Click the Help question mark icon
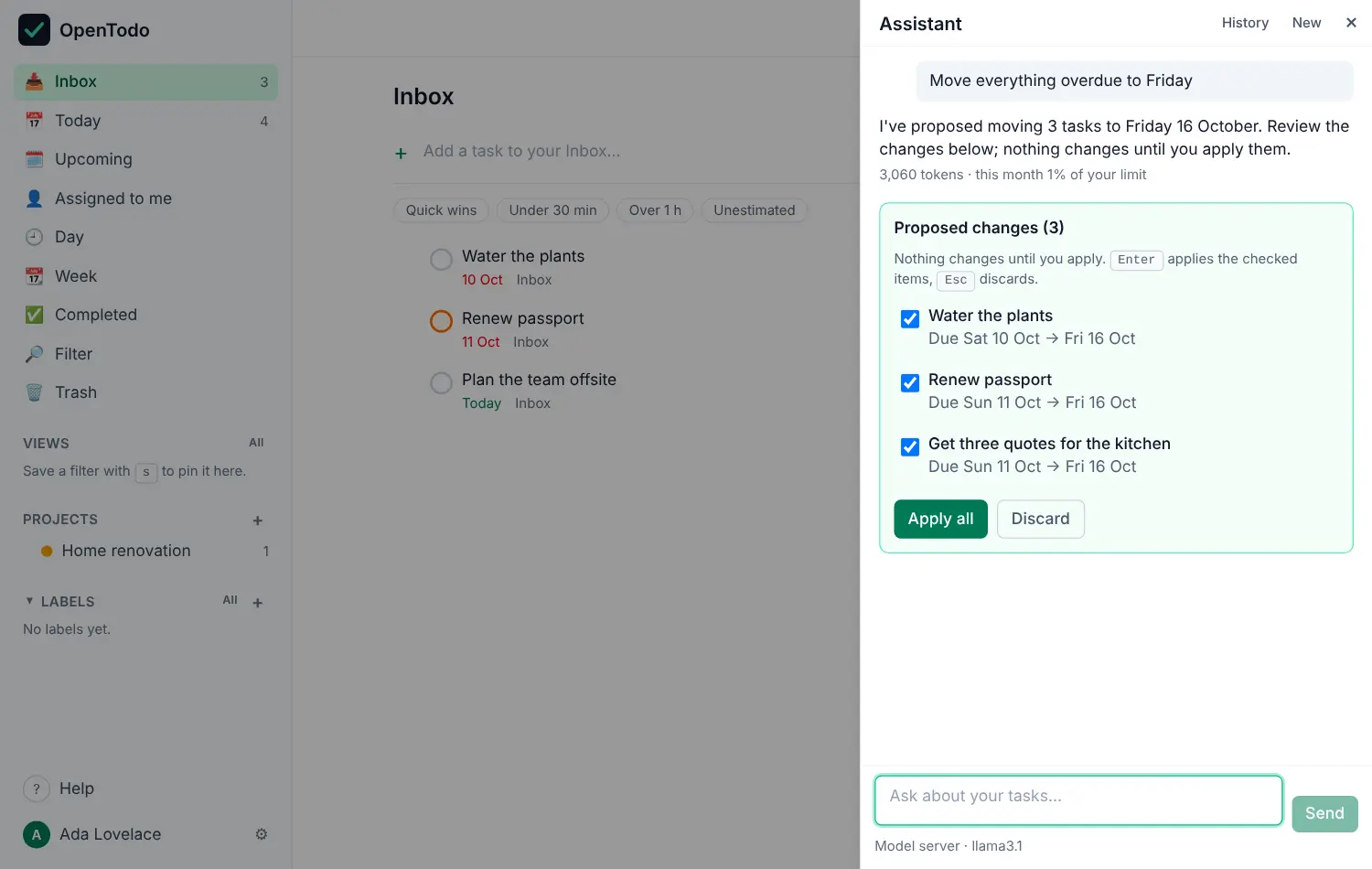 [x=37, y=789]
